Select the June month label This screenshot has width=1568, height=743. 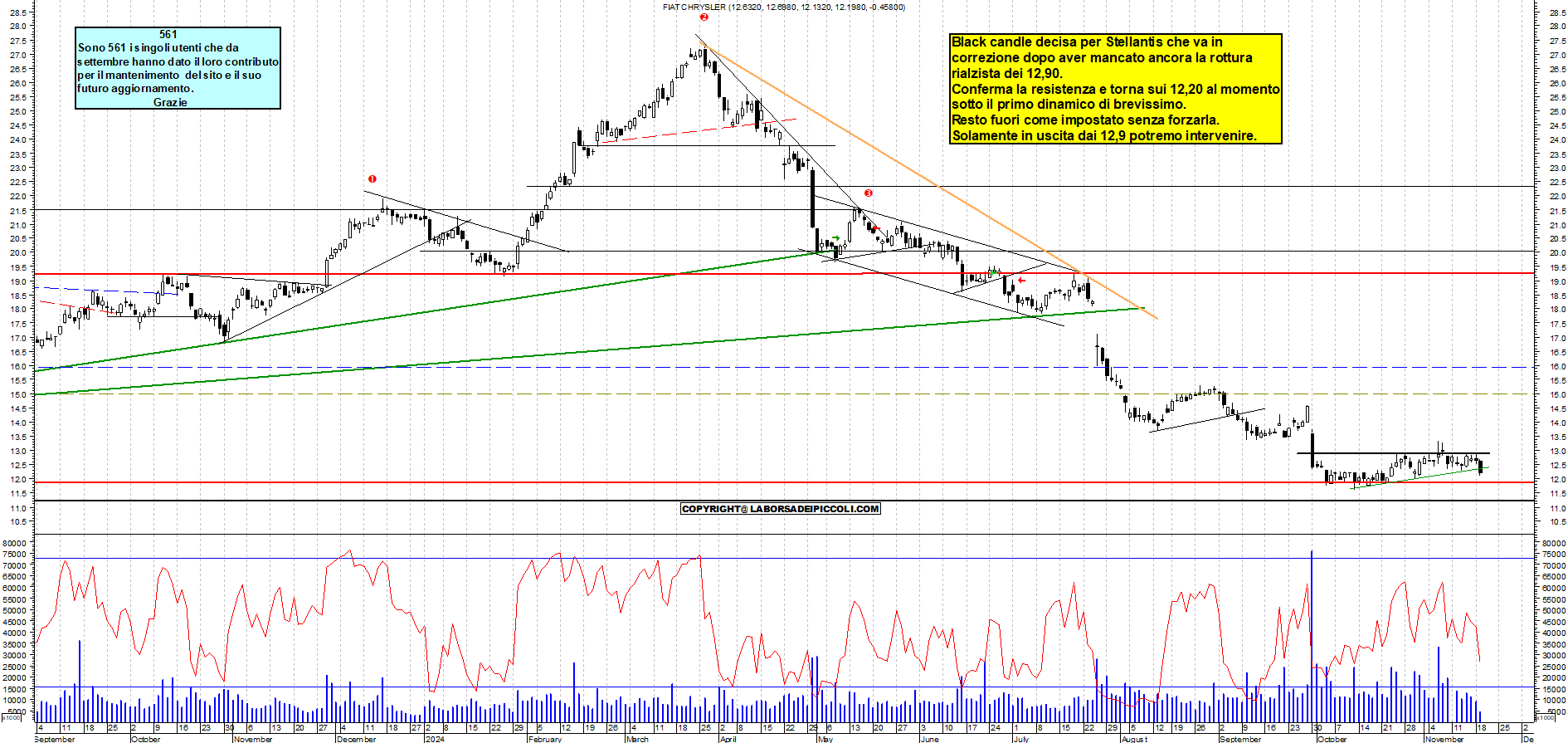tap(929, 739)
